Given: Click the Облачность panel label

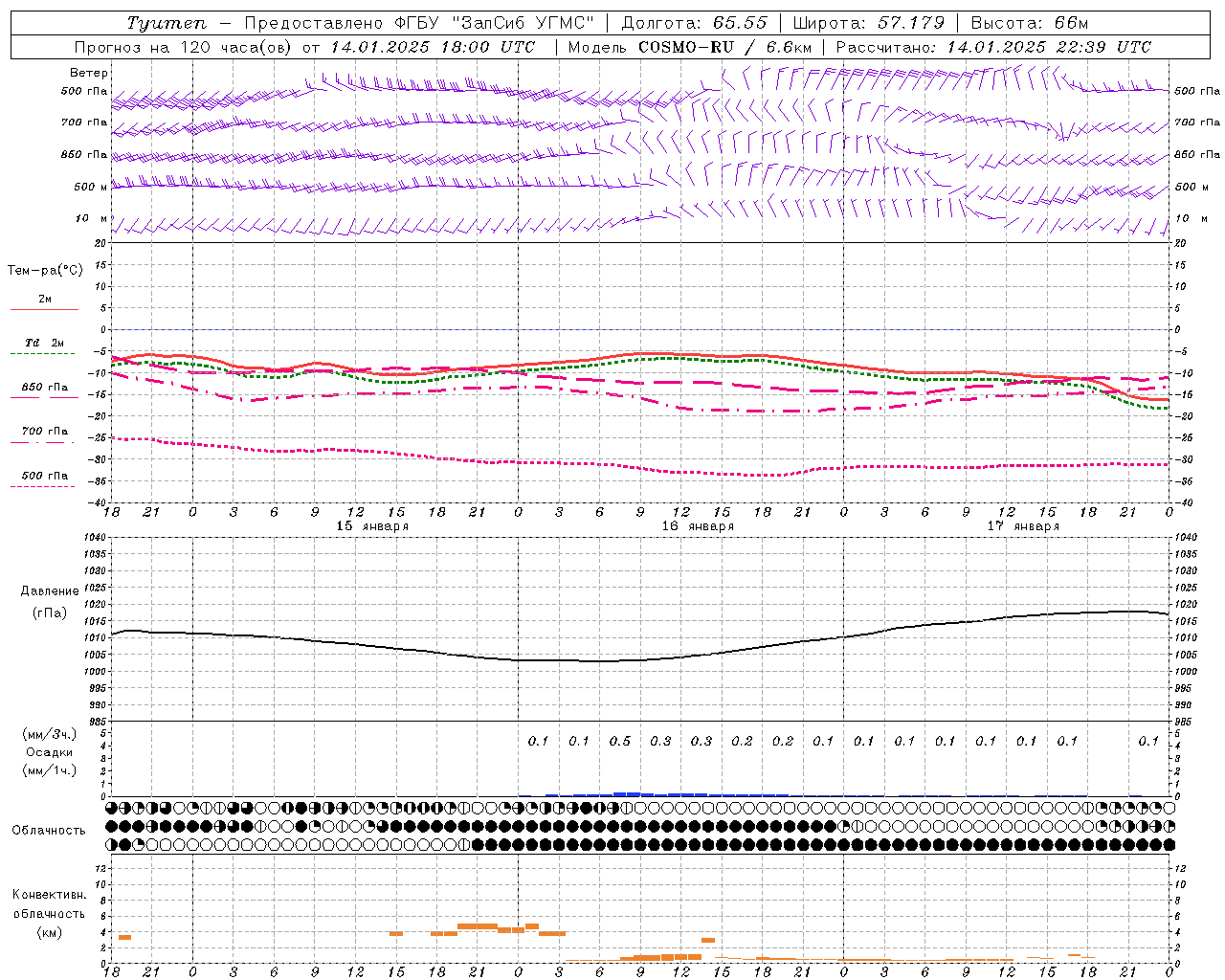Looking at the screenshot, I should (49, 830).
